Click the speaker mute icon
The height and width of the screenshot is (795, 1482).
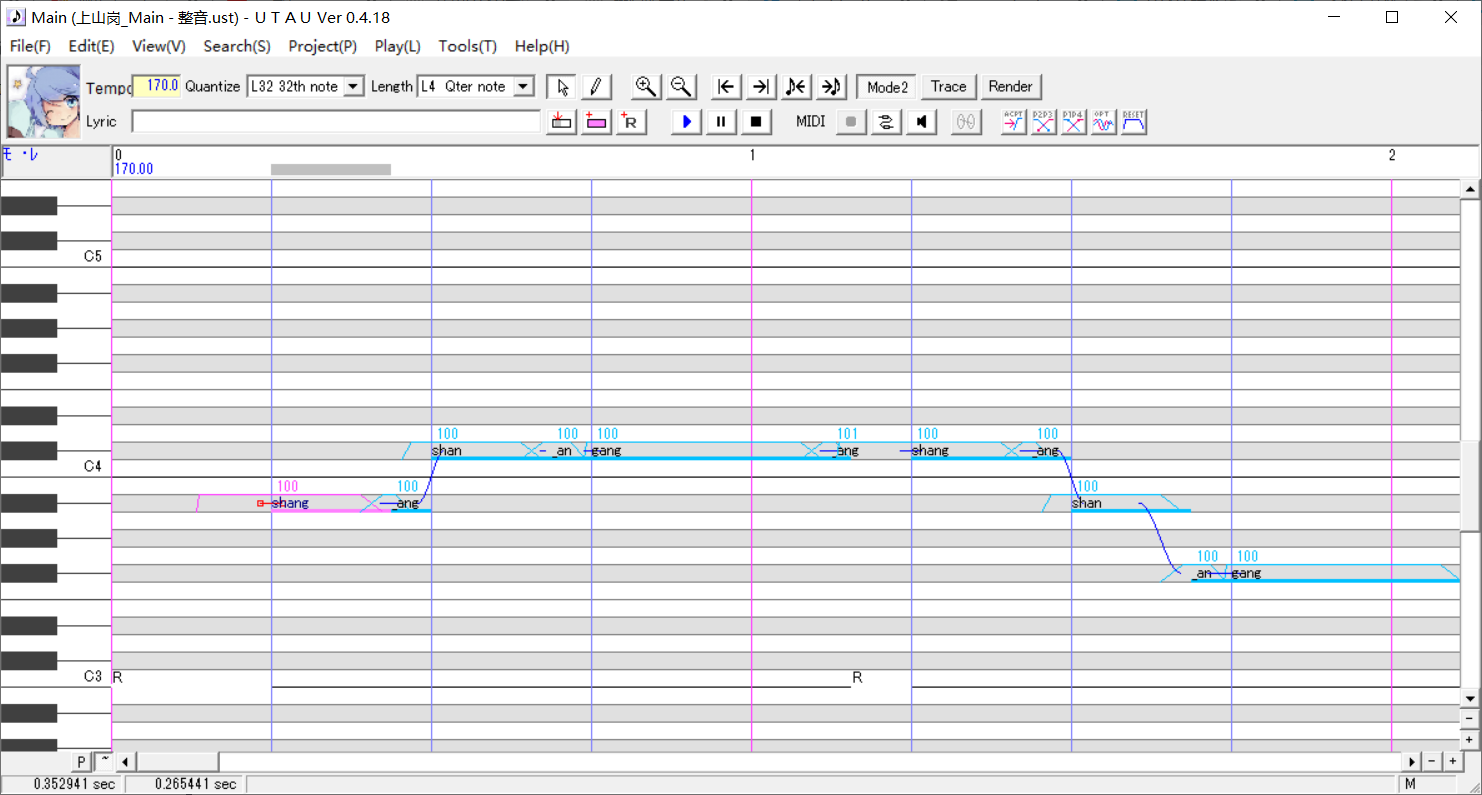click(x=921, y=122)
